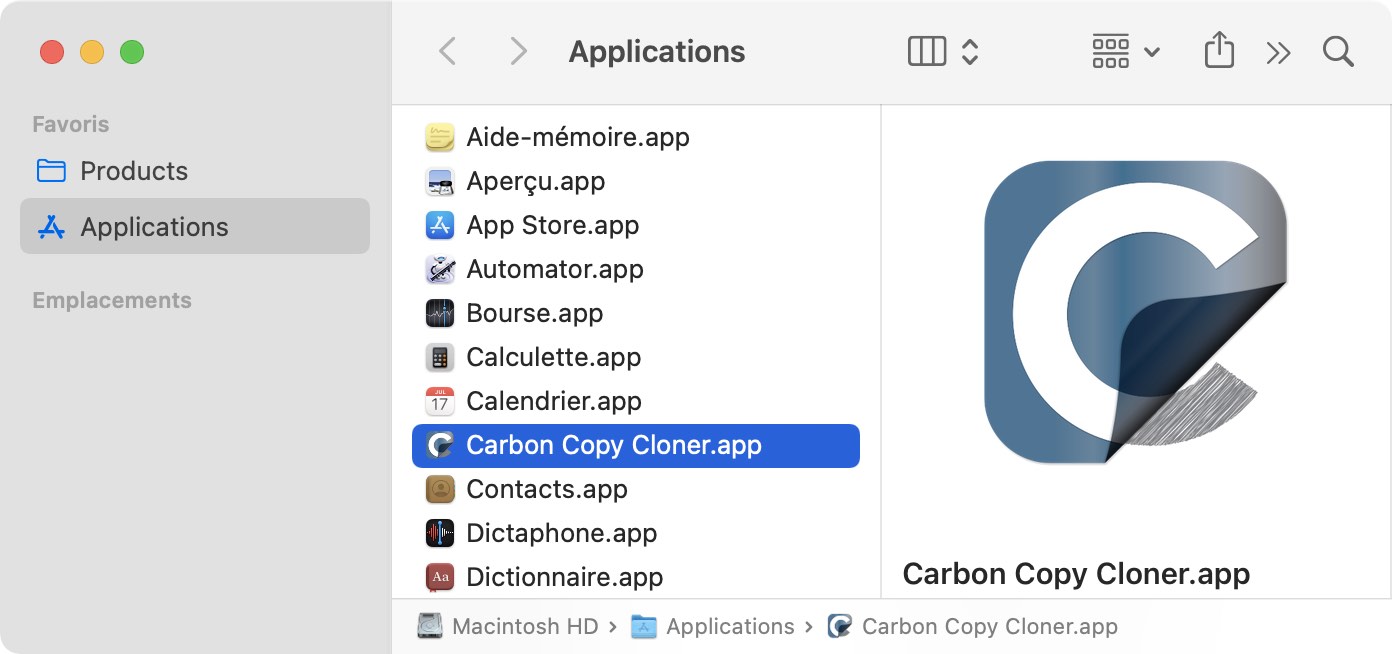Open the column view switcher dropdown
Image resolution: width=1392 pixels, height=654 pixels.
[943, 52]
